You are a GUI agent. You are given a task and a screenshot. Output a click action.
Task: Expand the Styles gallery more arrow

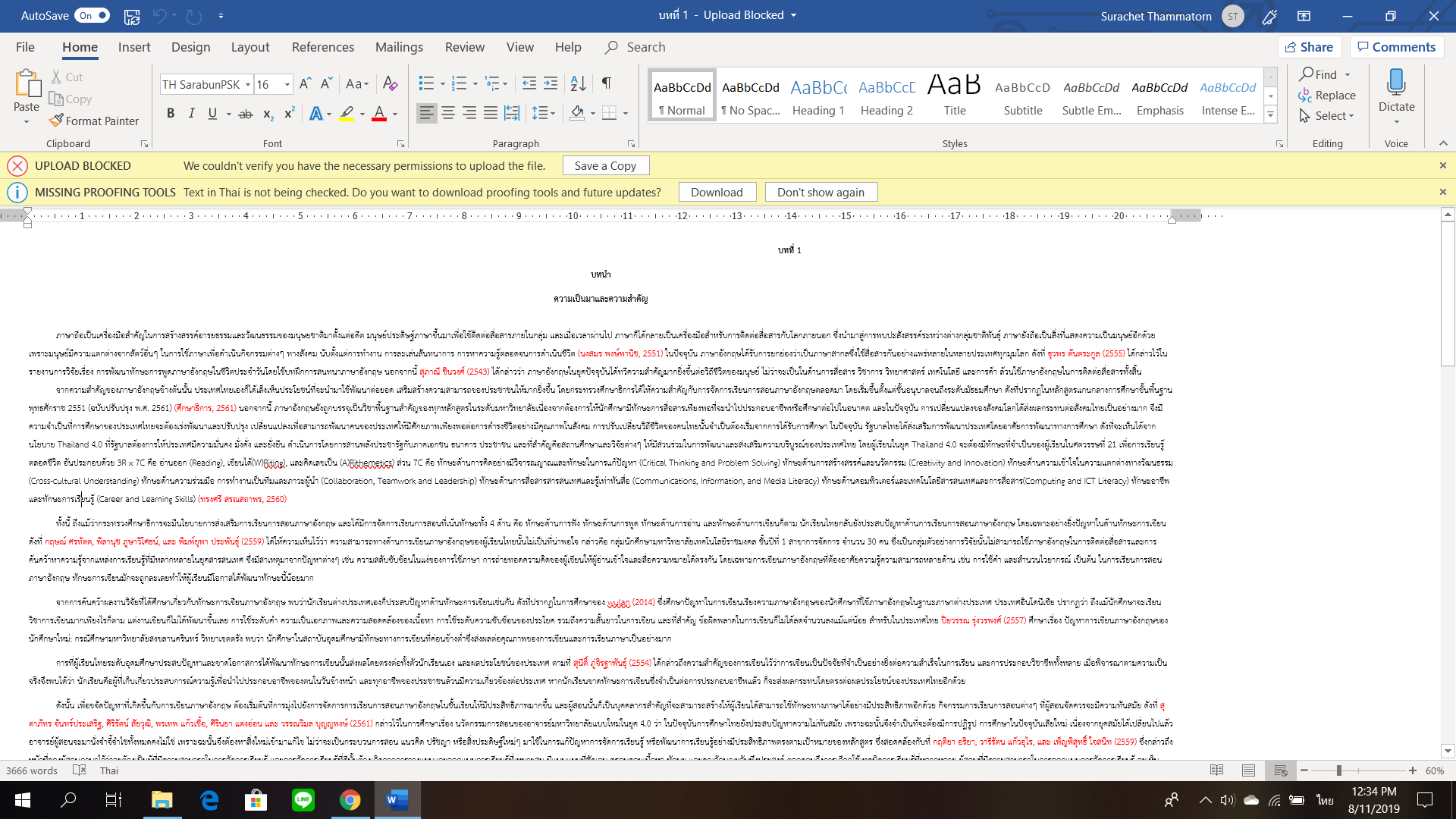point(1271,115)
